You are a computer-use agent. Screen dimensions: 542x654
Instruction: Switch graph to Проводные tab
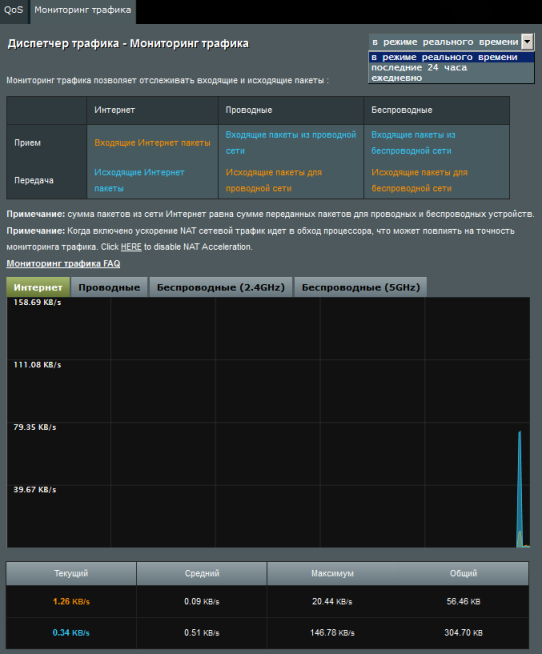(x=109, y=287)
